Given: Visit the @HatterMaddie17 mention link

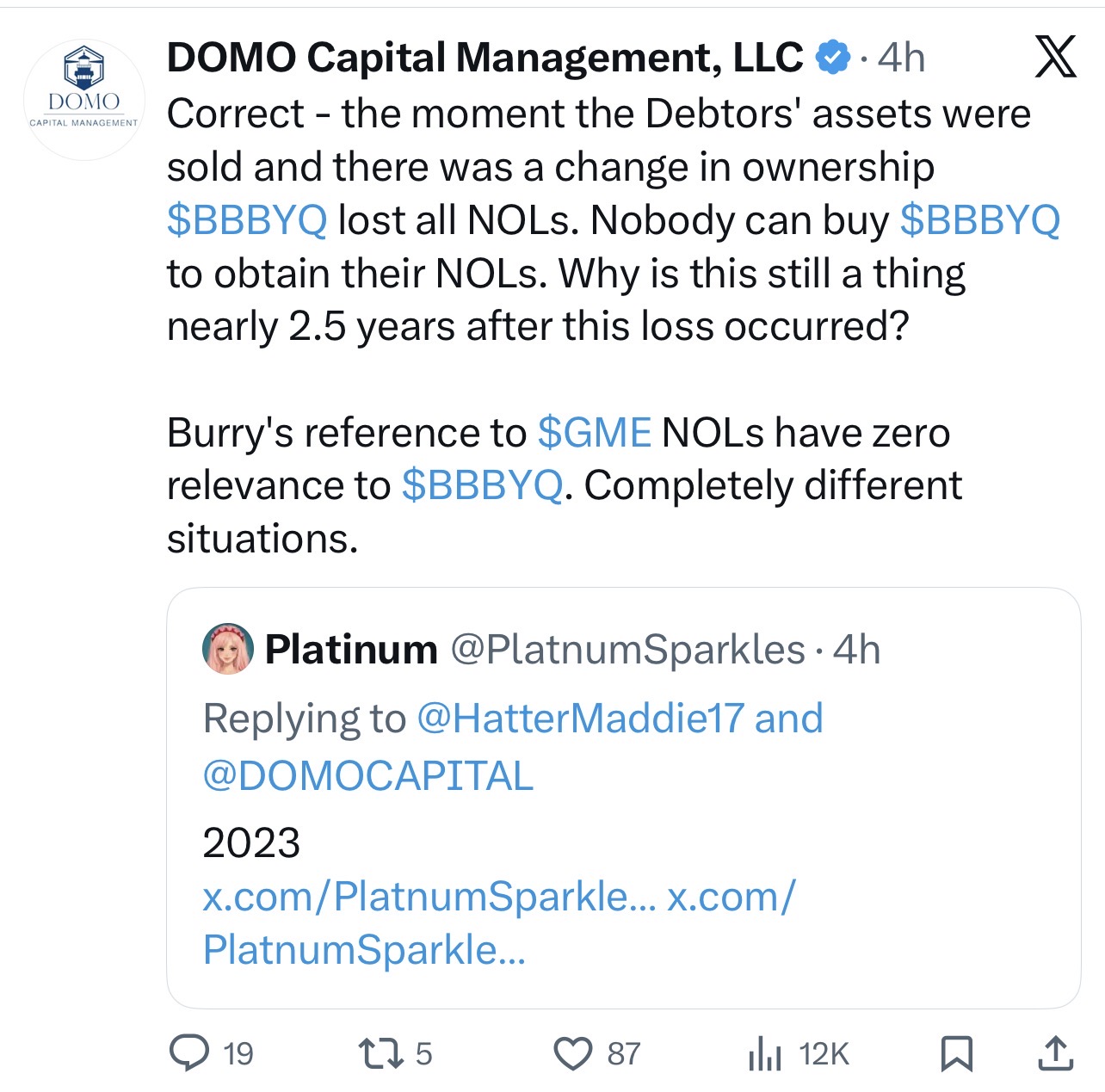Looking at the screenshot, I should [580, 719].
